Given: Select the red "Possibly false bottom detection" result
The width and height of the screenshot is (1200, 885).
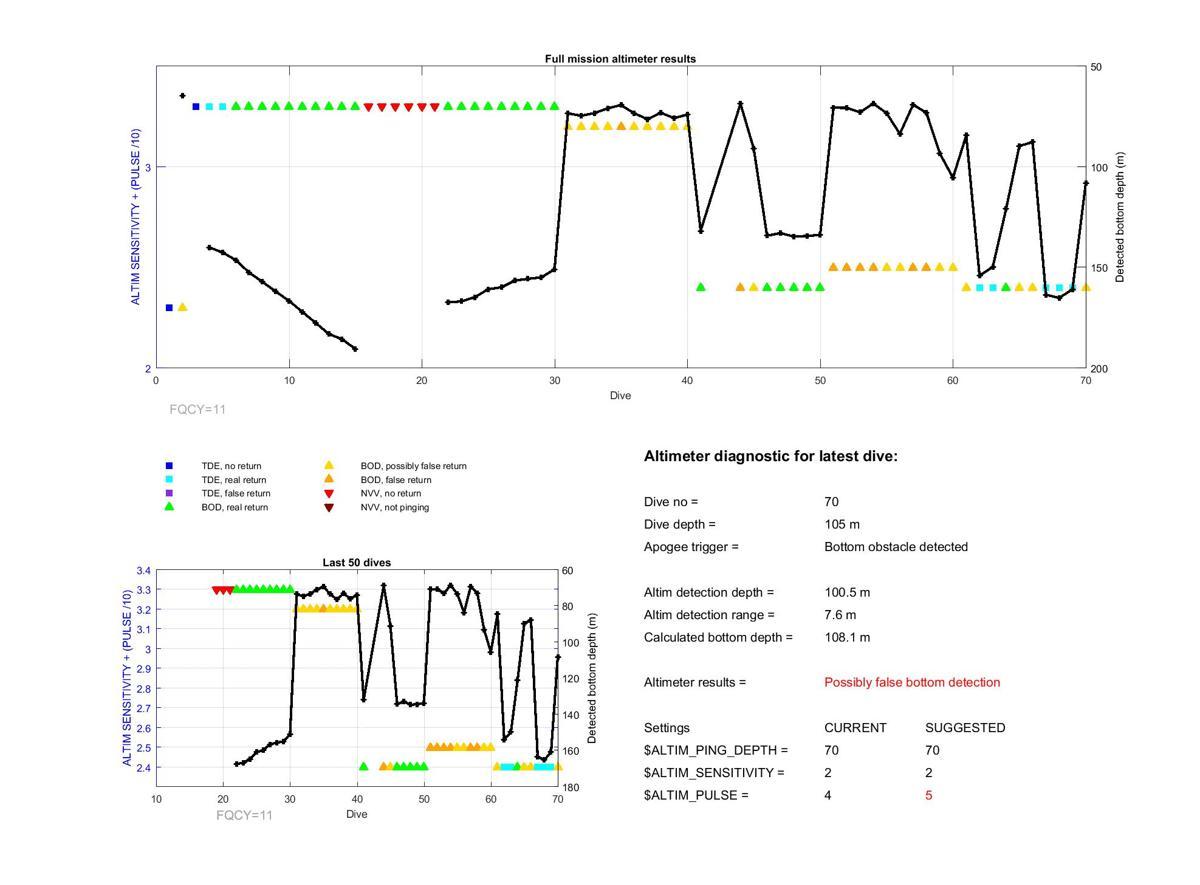Looking at the screenshot, I should [912, 682].
